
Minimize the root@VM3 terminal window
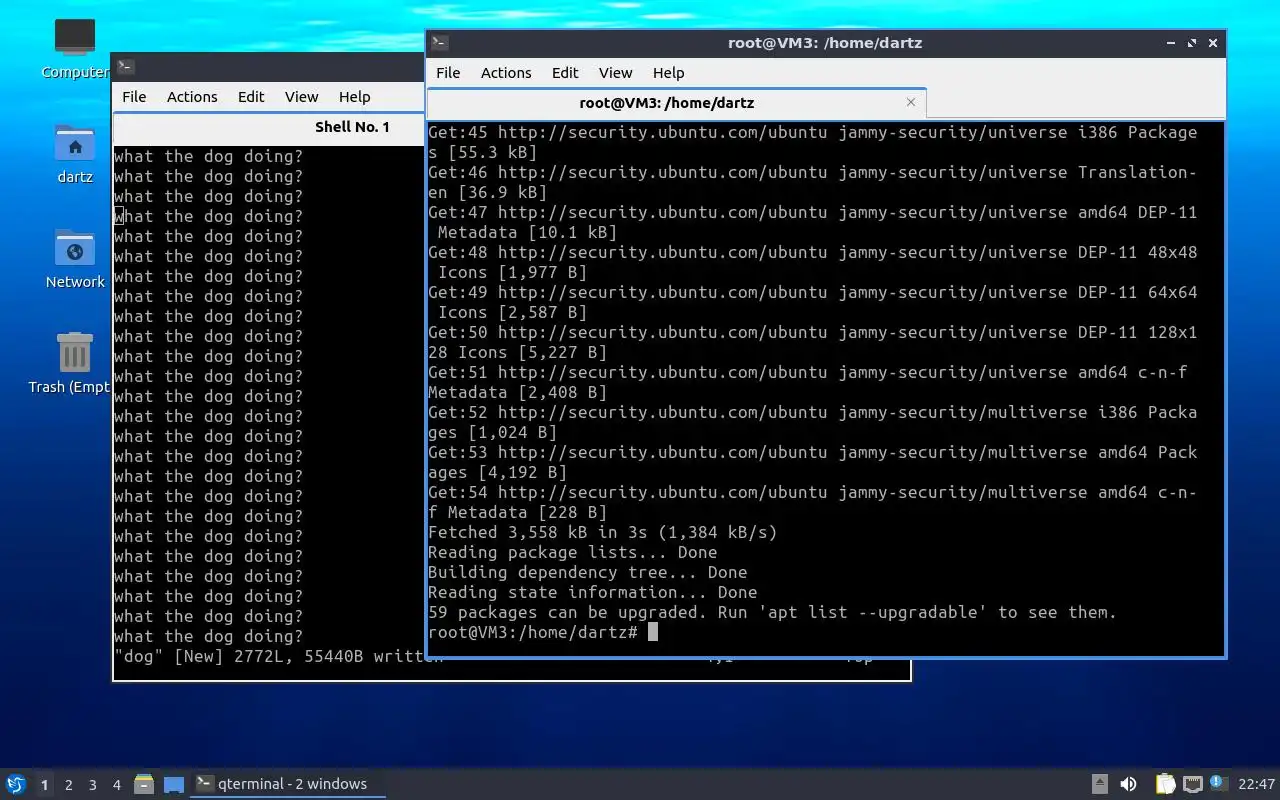(x=1171, y=43)
